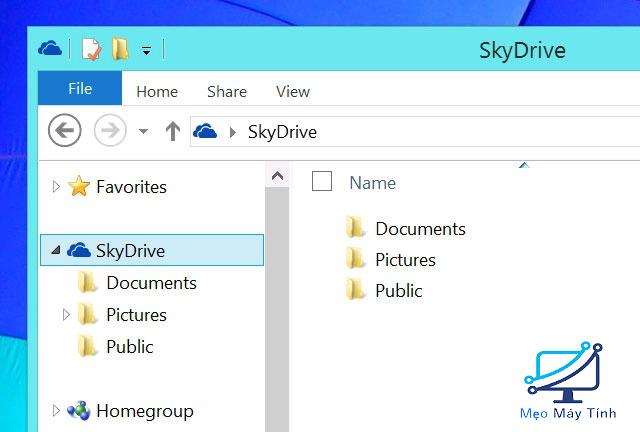
Task: Expand the Favorites tree node
Action: pos(56,186)
